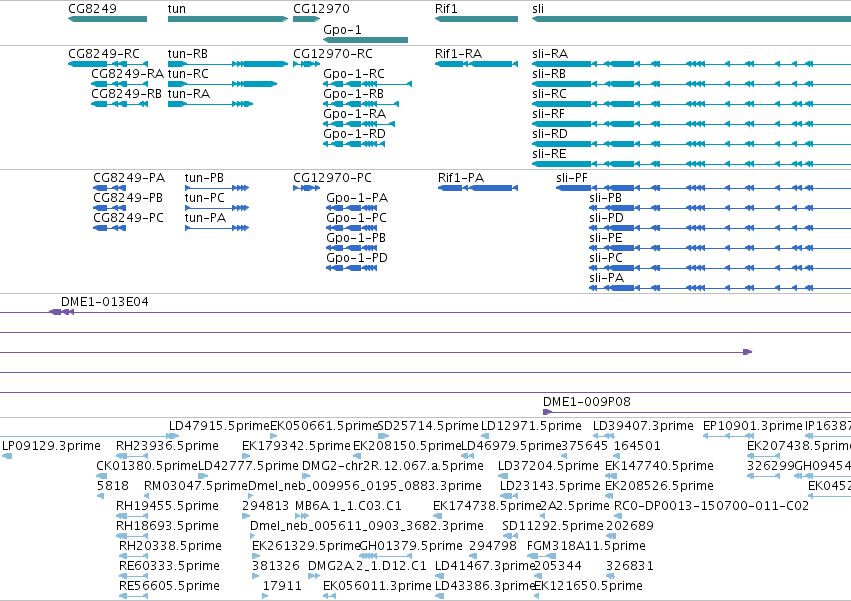Click the sli-PE coding glyph

click(720, 248)
